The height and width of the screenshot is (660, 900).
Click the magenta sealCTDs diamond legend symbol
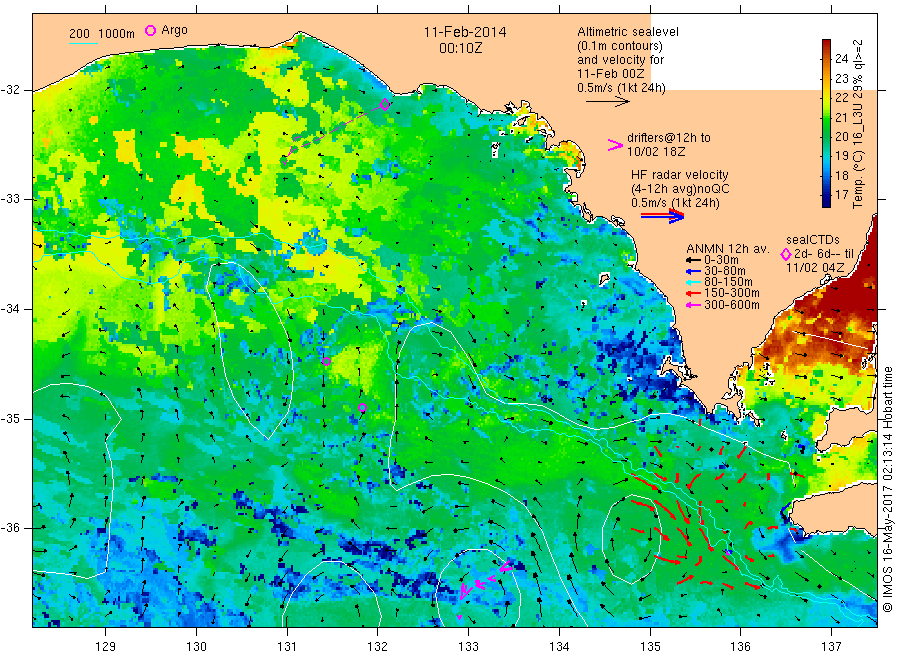click(x=786, y=254)
